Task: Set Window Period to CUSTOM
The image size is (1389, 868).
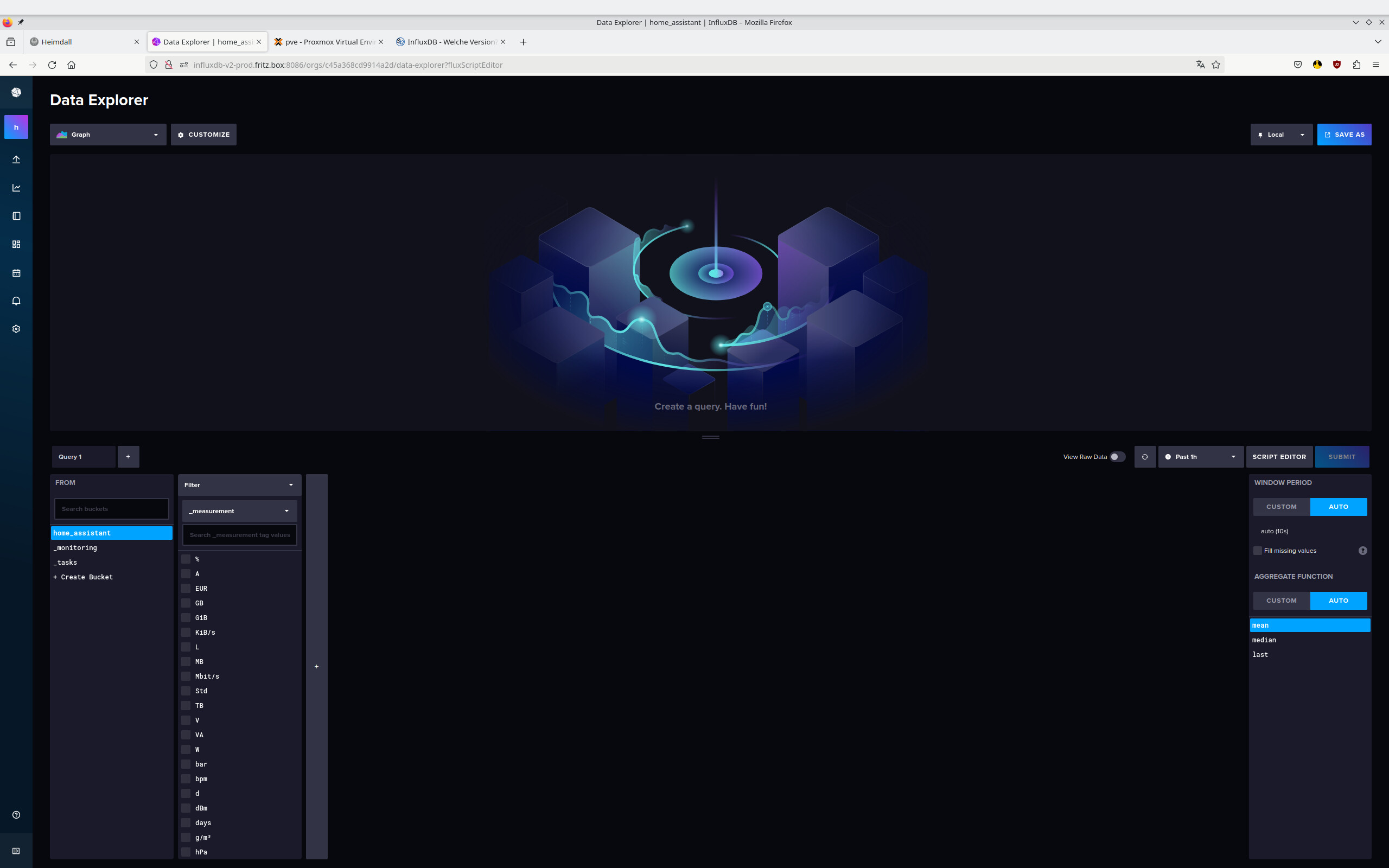Action: pyautogui.click(x=1281, y=507)
